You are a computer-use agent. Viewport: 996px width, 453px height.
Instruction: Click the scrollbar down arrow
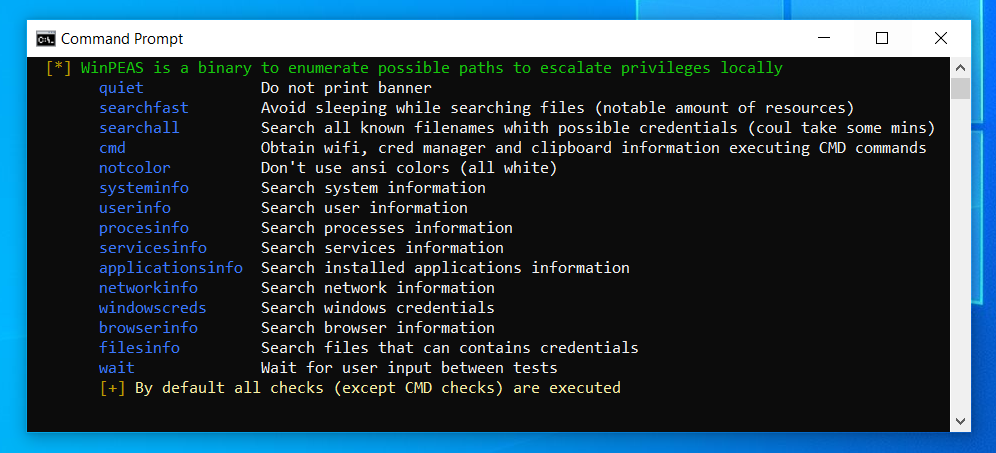[960, 421]
